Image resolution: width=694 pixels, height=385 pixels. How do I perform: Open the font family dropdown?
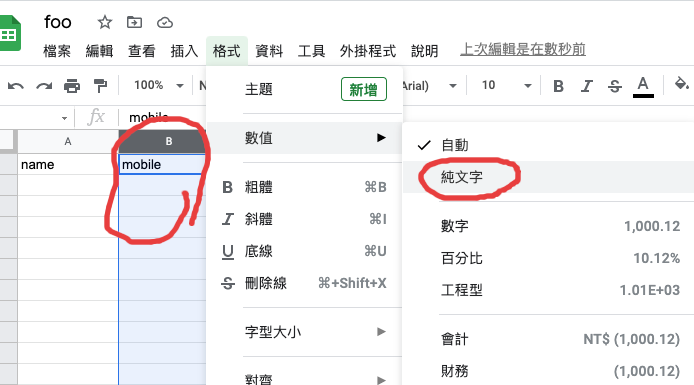pos(428,85)
